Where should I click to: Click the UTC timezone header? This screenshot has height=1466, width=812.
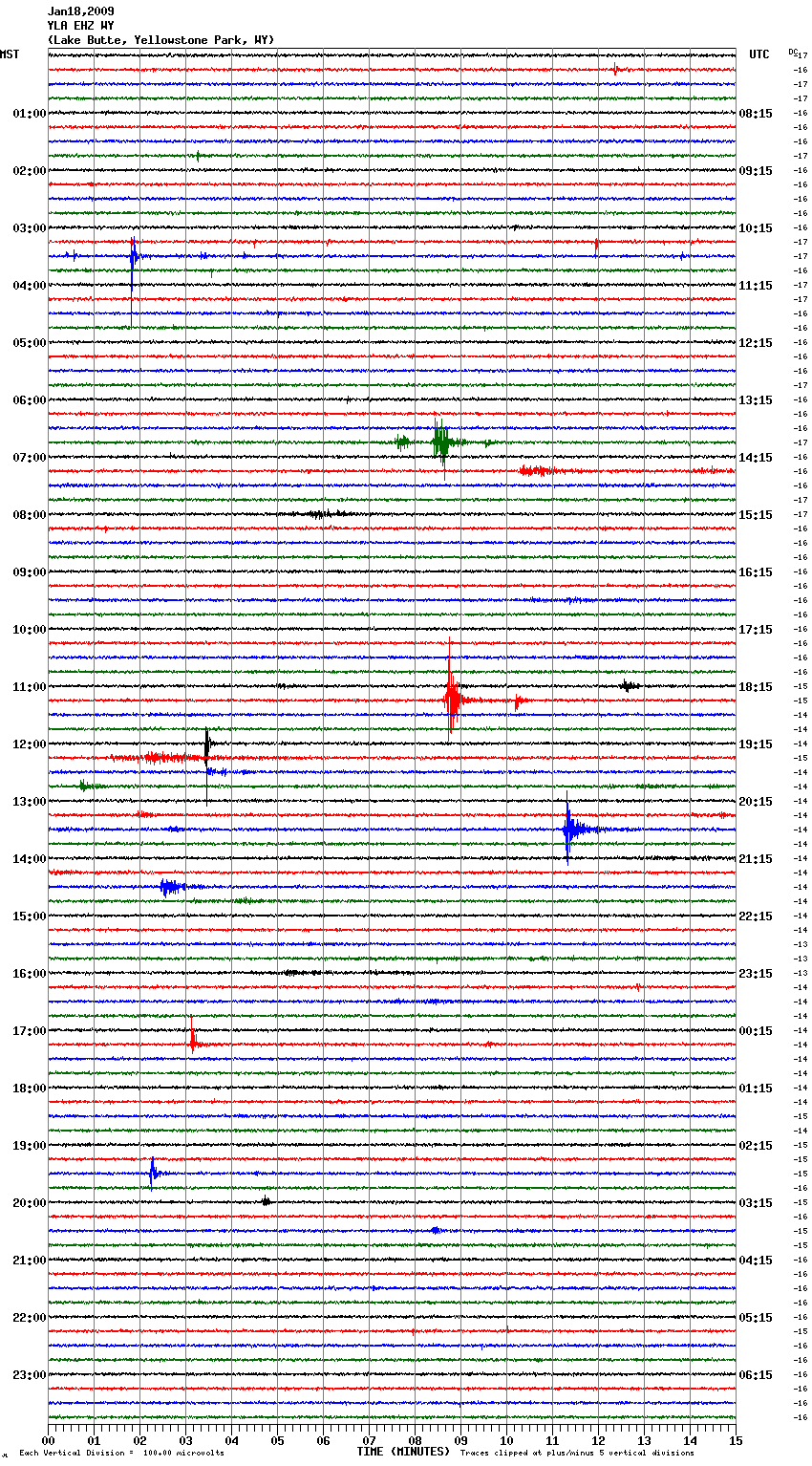tap(759, 54)
